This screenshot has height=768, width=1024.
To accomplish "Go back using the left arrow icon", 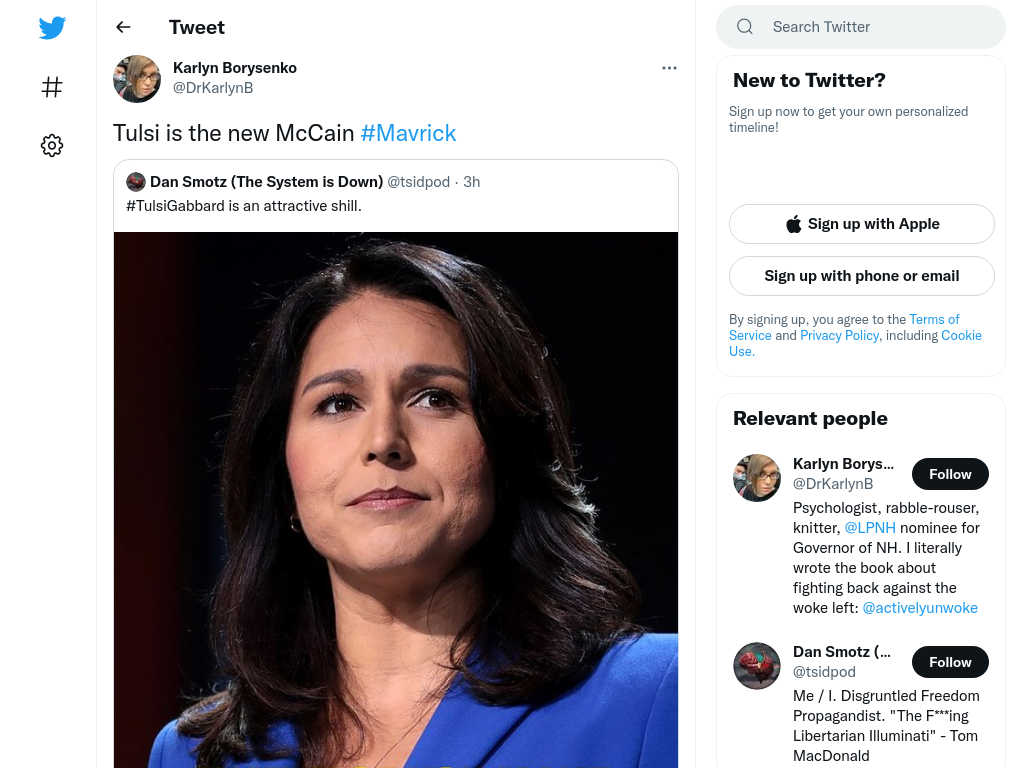I will (x=123, y=27).
